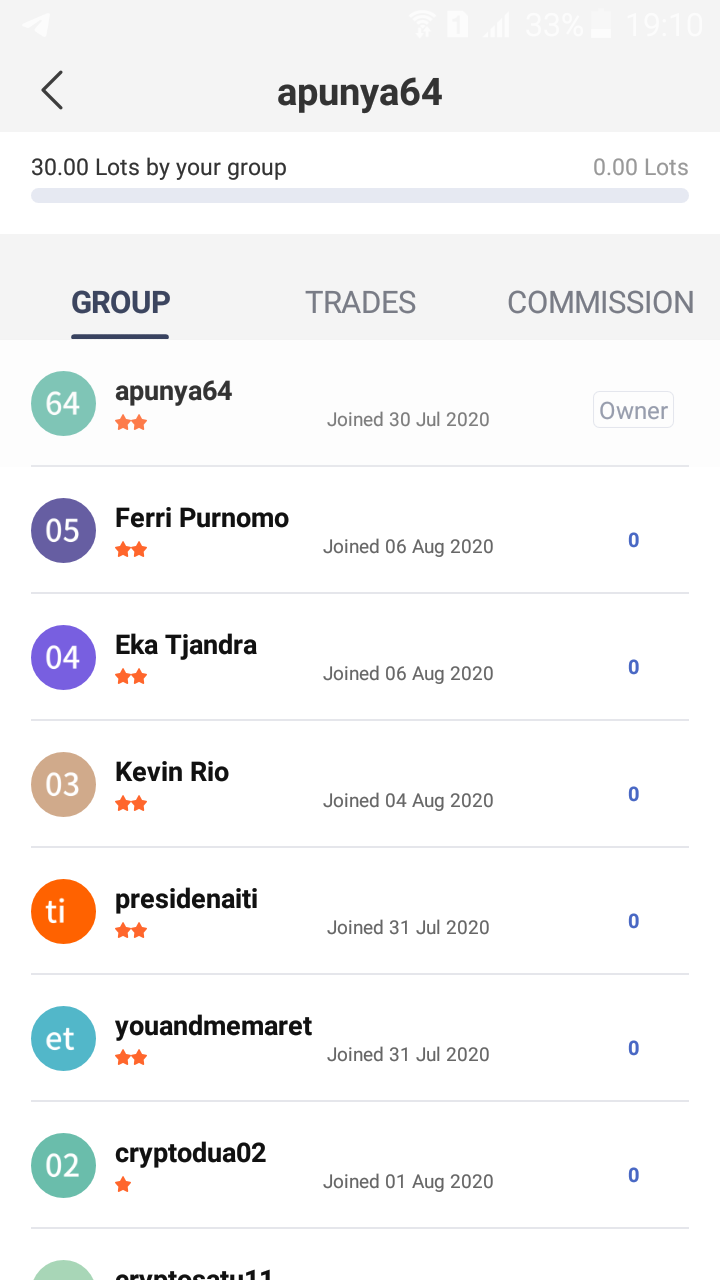The width and height of the screenshot is (720, 1280).
Task: Tap the youandmemaret join date
Action: [x=408, y=1054]
